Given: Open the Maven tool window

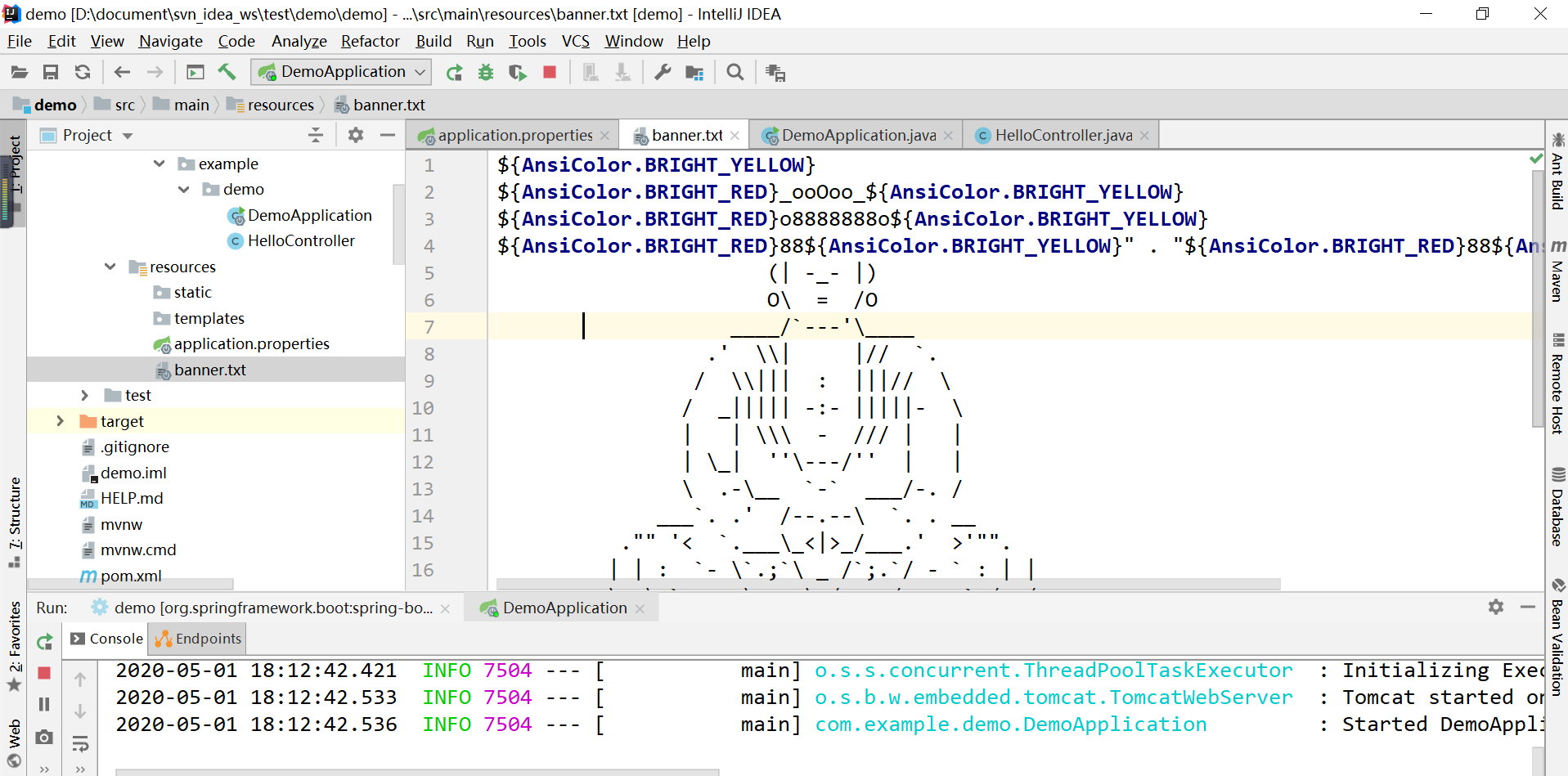Looking at the screenshot, I should point(1557,271).
